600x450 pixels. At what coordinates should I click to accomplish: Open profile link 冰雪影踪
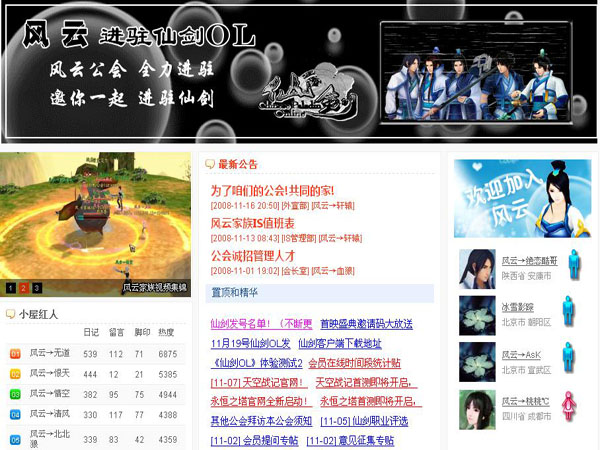[518, 307]
